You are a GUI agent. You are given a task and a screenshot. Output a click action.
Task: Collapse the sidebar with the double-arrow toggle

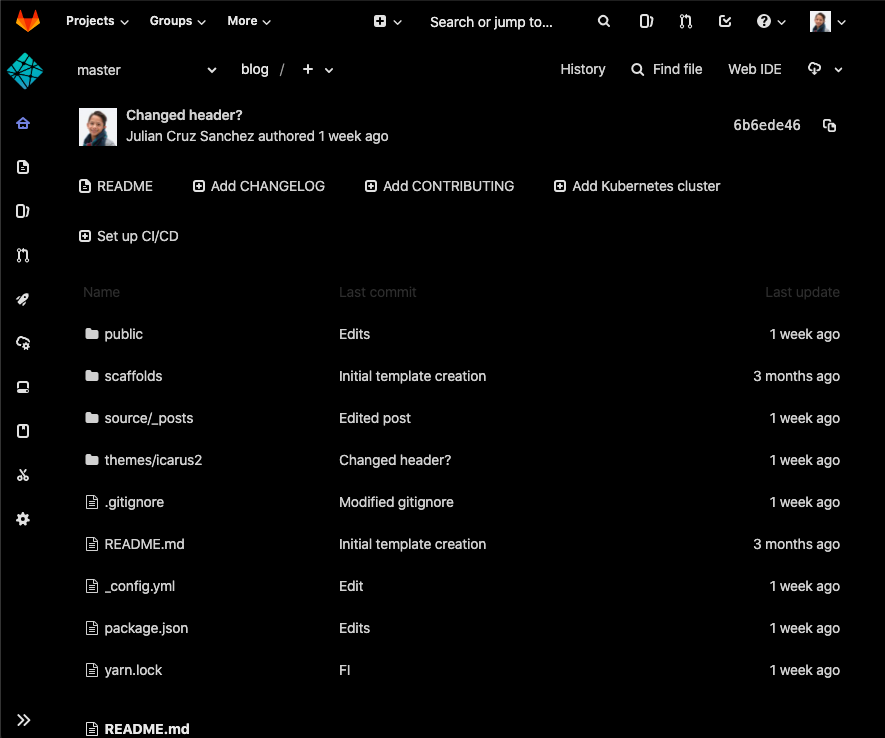click(x=23, y=719)
